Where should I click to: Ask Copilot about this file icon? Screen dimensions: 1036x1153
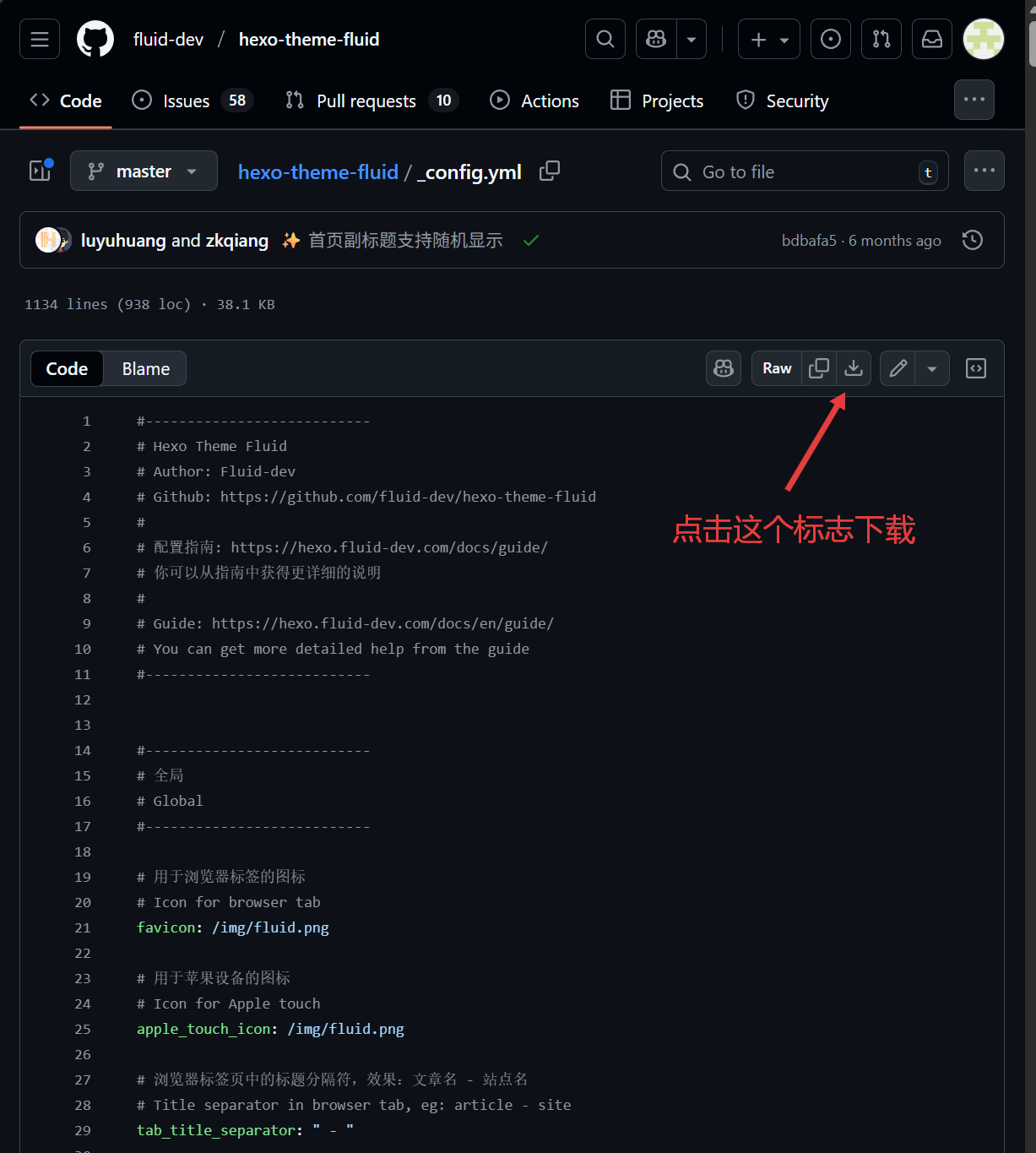click(724, 368)
